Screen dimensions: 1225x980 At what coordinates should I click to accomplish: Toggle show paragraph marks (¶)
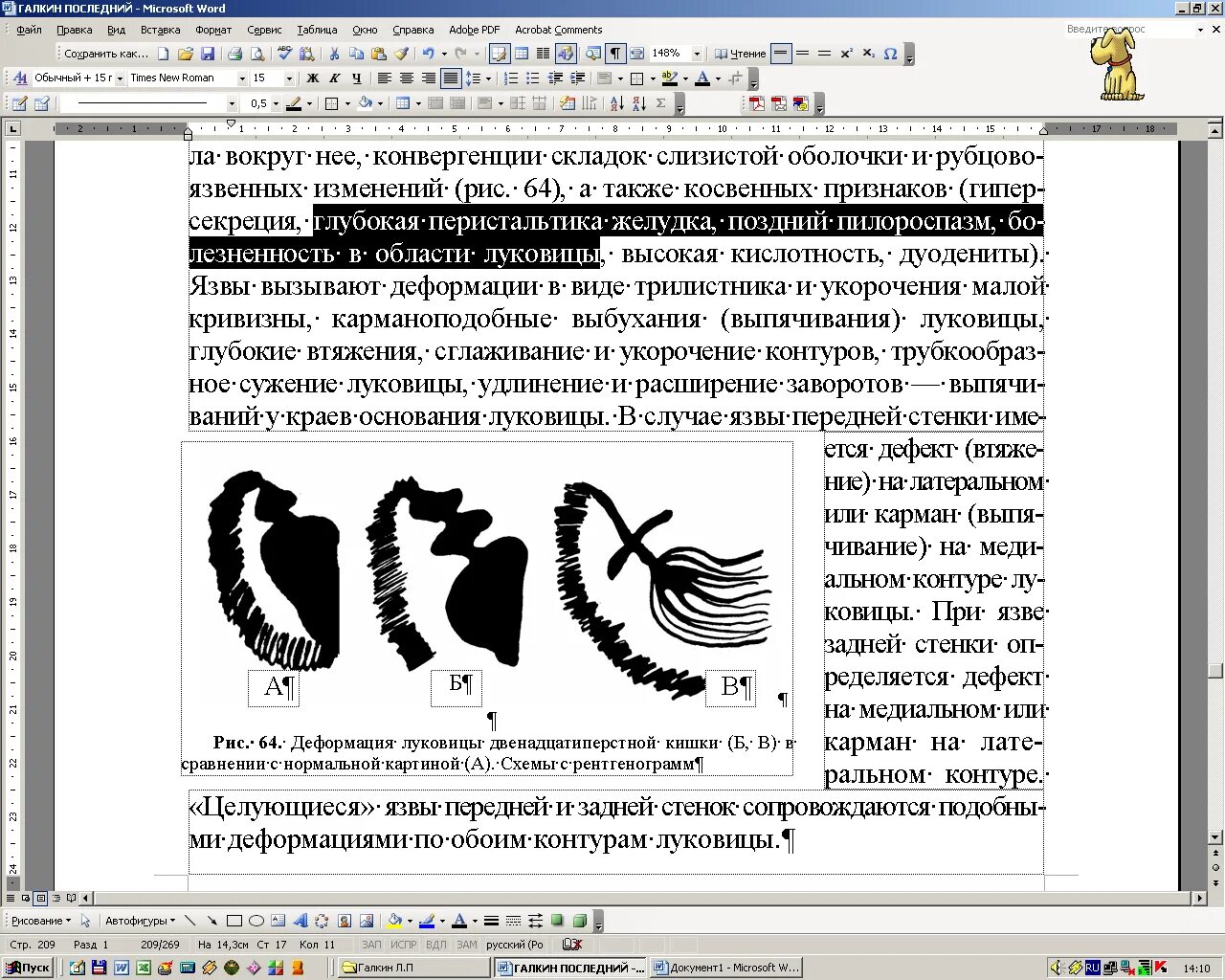(615, 54)
